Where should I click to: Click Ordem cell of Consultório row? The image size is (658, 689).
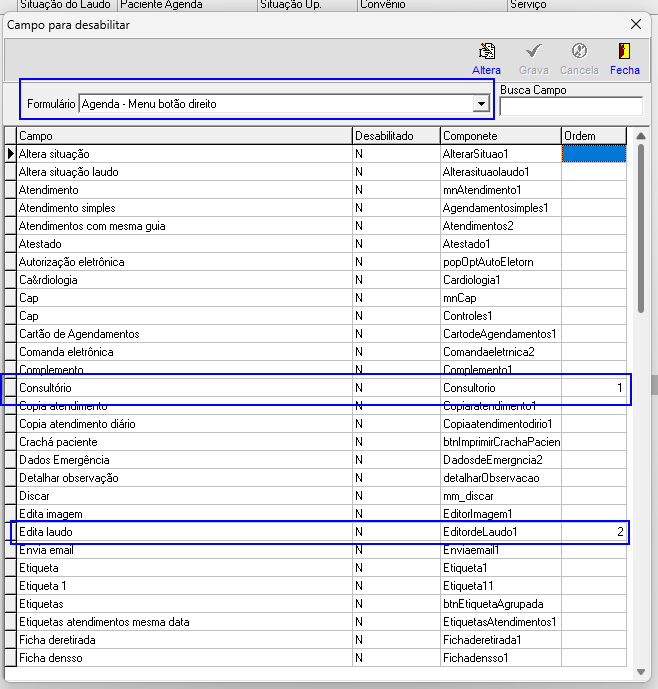click(x=594, y=388)
